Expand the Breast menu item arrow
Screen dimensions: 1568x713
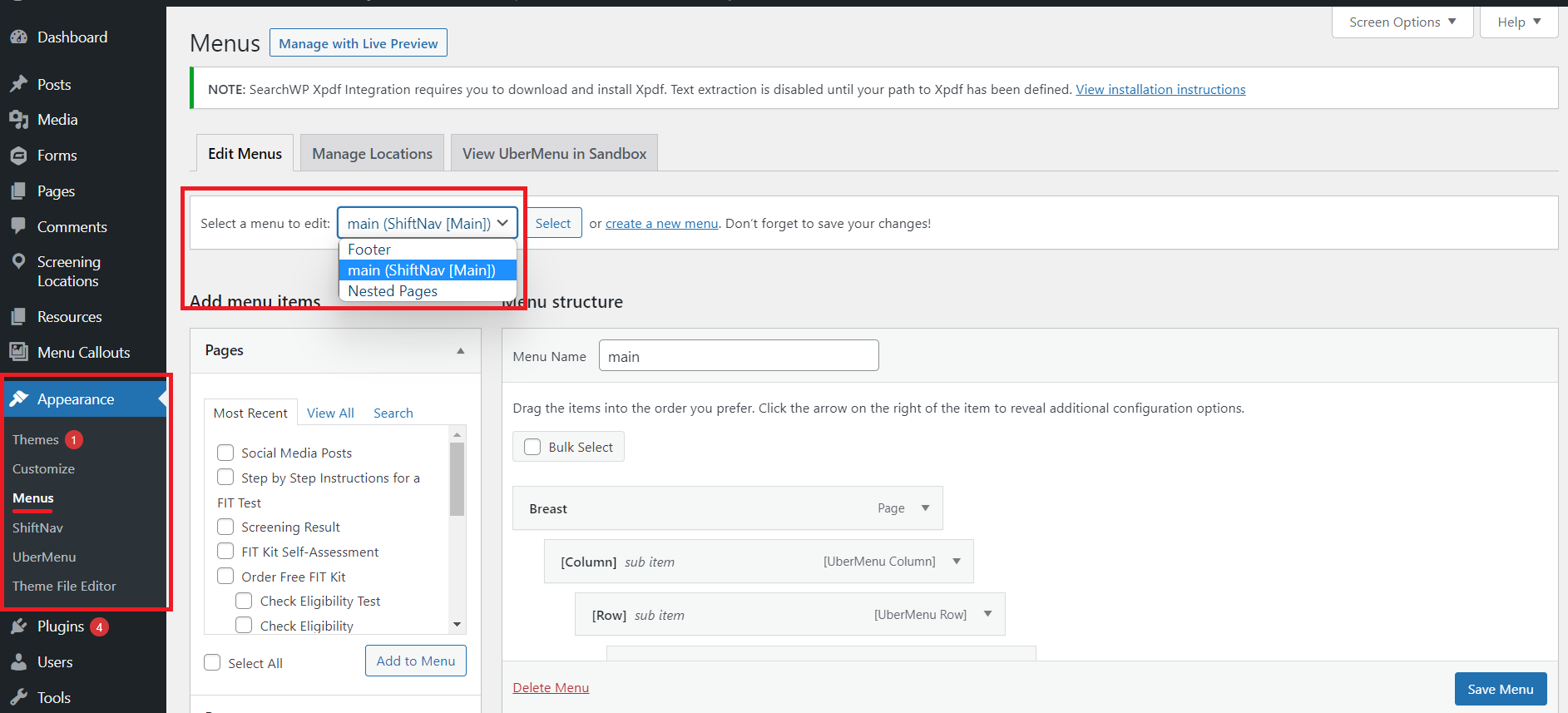pos(925,508)
